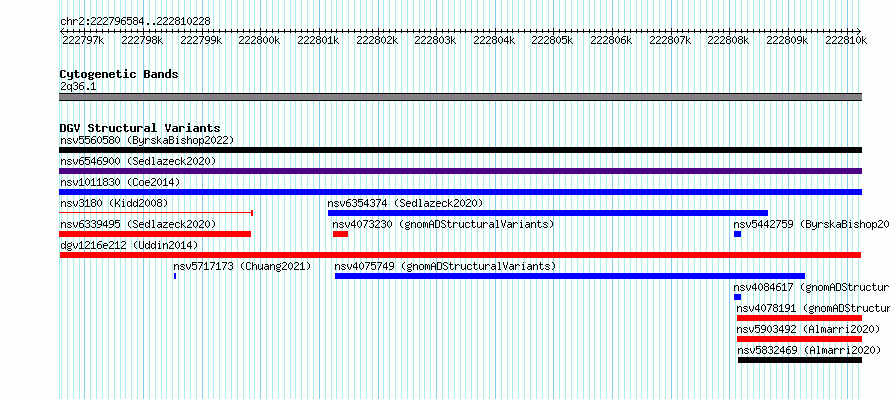
Task: Select the black nsv5560580 variant bar
Action: click(x=460, y=150)
